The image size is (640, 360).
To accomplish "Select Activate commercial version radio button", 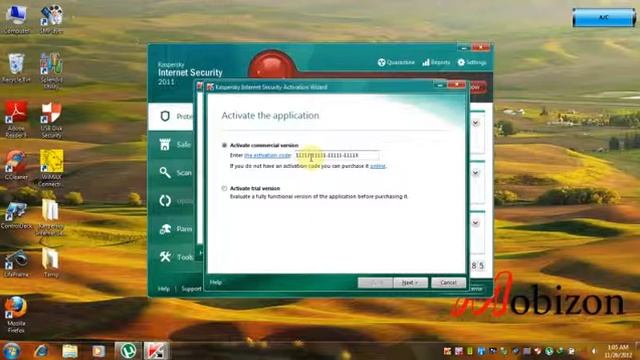I will (224, 145).
